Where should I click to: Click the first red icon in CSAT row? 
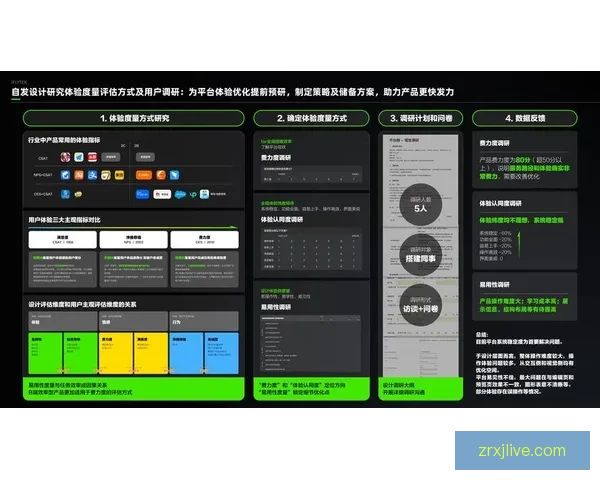click(x=65, y=158)
